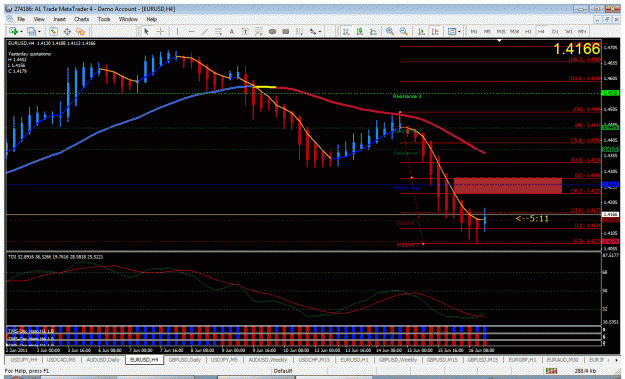The width and height of the screenshot is (625, 379).
Task: Select the Equidistant Channel tool
Action: click(x=218, y=31)
